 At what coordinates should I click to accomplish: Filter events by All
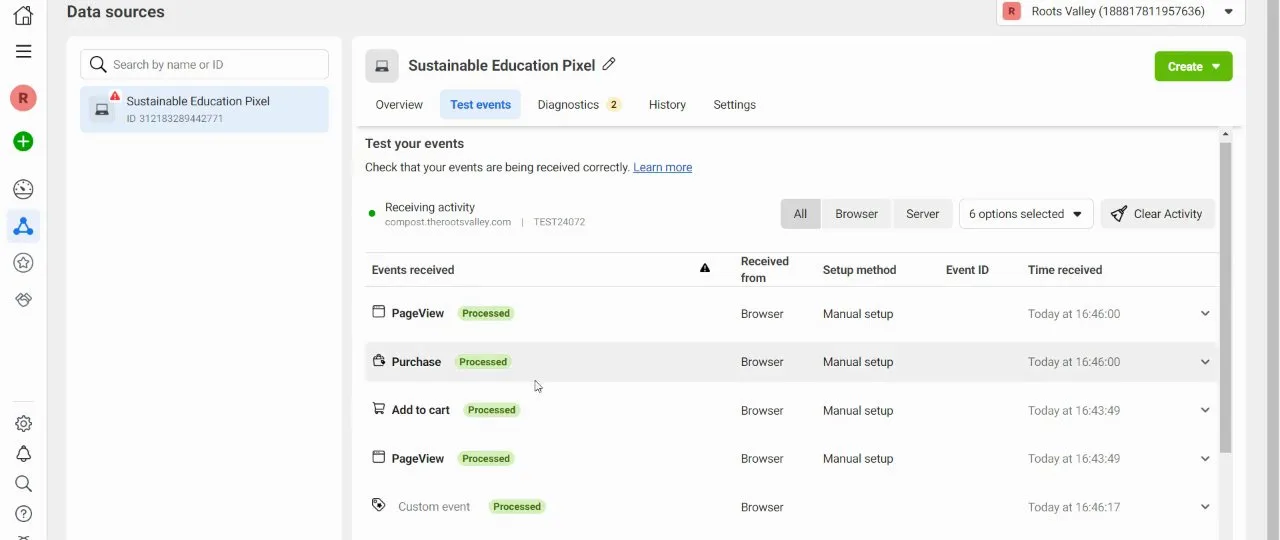[800, 214]
